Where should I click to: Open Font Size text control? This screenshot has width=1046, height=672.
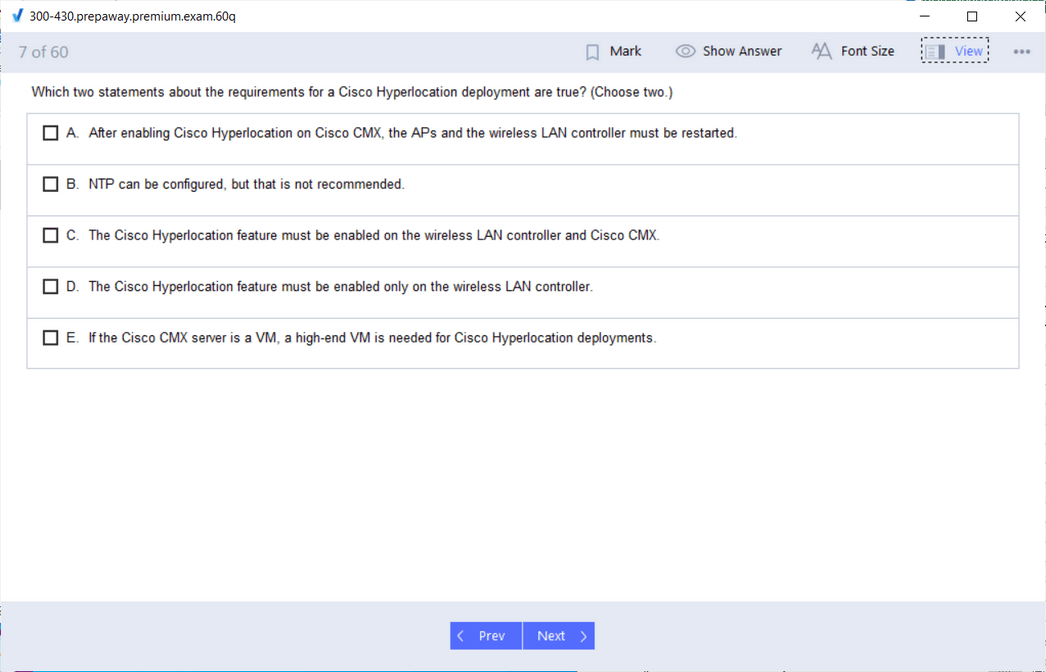867,51
